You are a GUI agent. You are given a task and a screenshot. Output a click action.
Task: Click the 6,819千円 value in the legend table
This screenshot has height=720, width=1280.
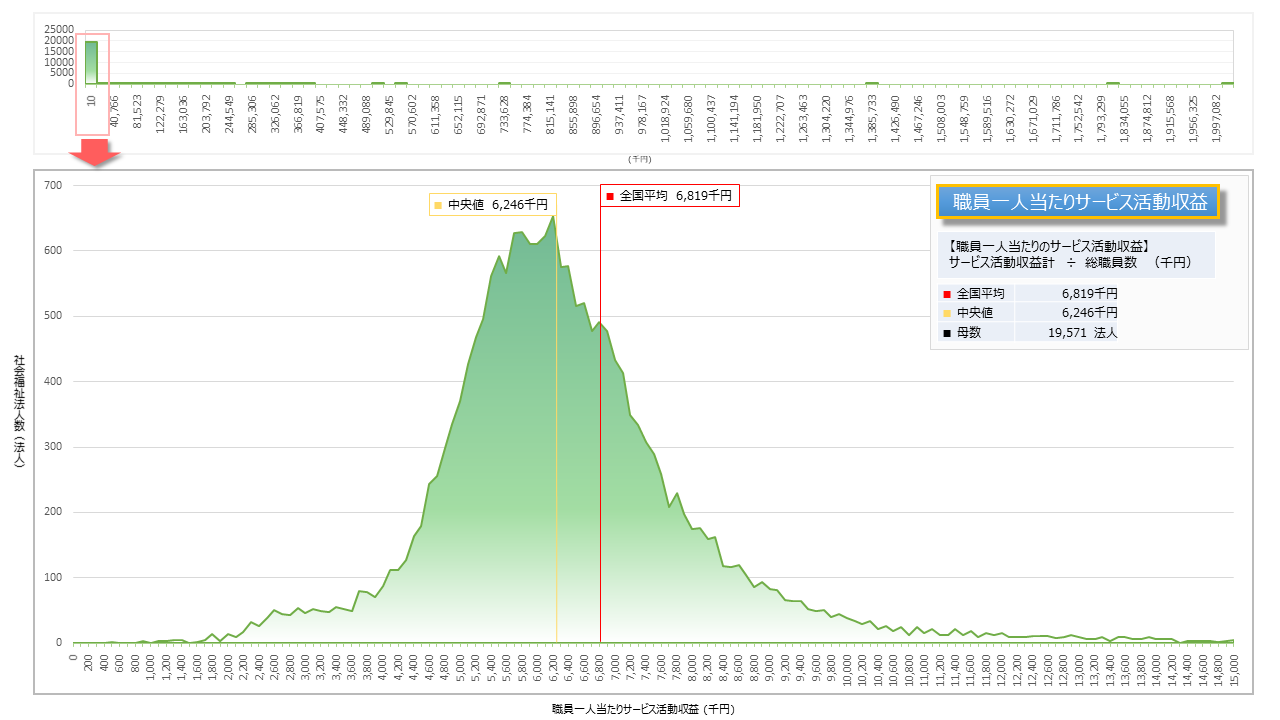click(x=1089, y=294)
